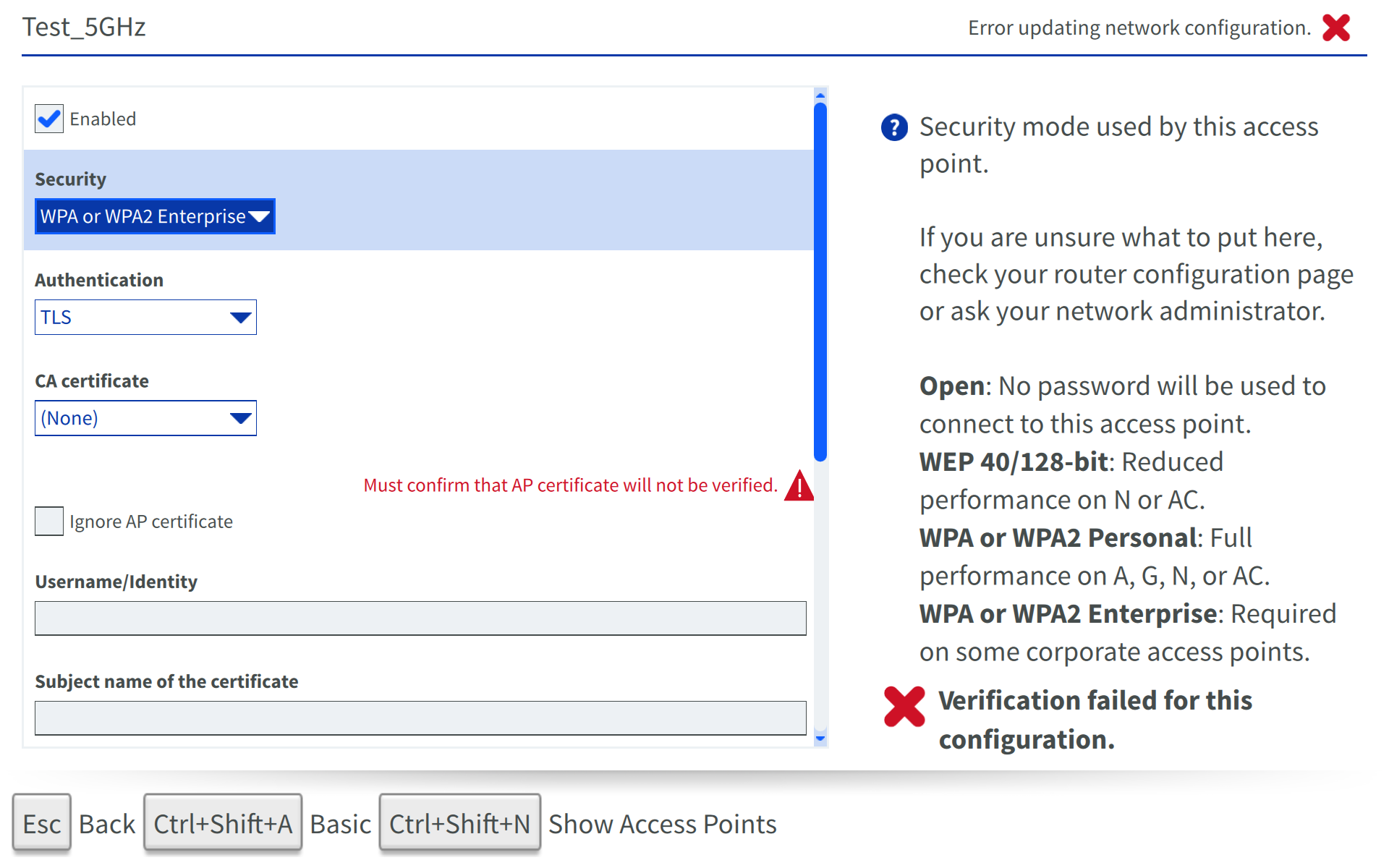Viewport: 1389px width, 868px height.
Task: Open the Security mode dropdown
Action: click(155, 216)
